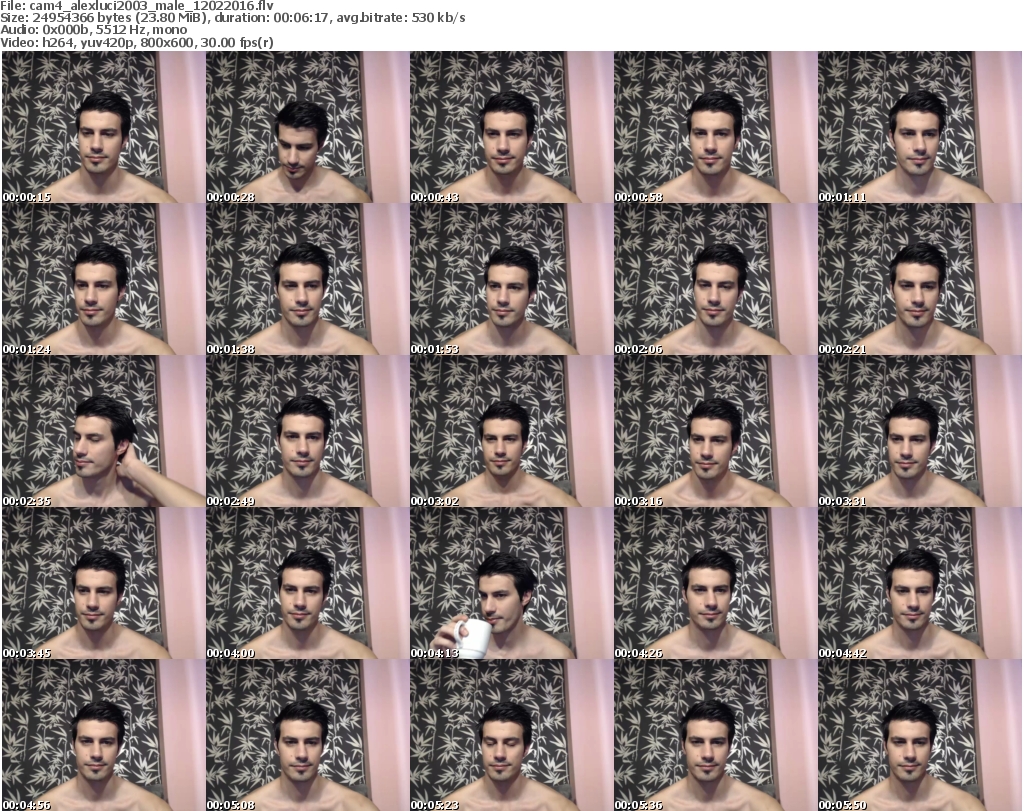Choose the thumbnail stamped 00:04:00
The image size is (1024, 811).
coord(308,583)
